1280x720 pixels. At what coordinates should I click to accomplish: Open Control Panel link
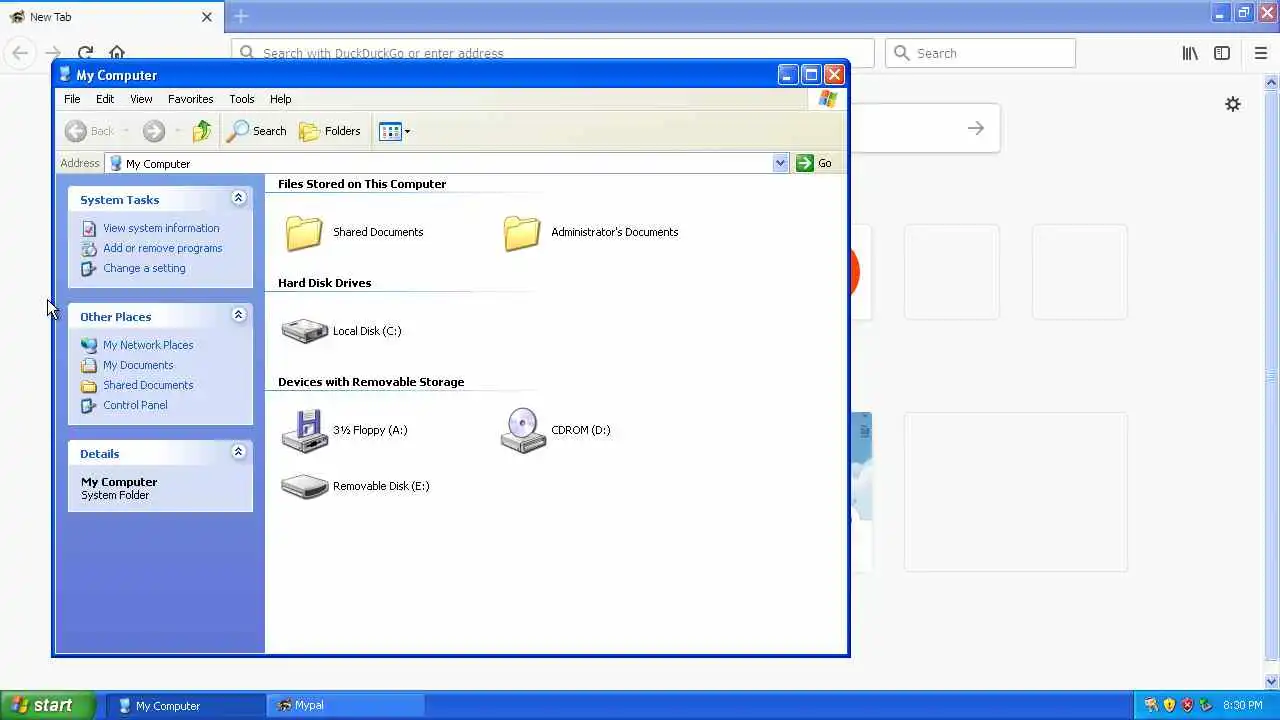pos(135,405)
